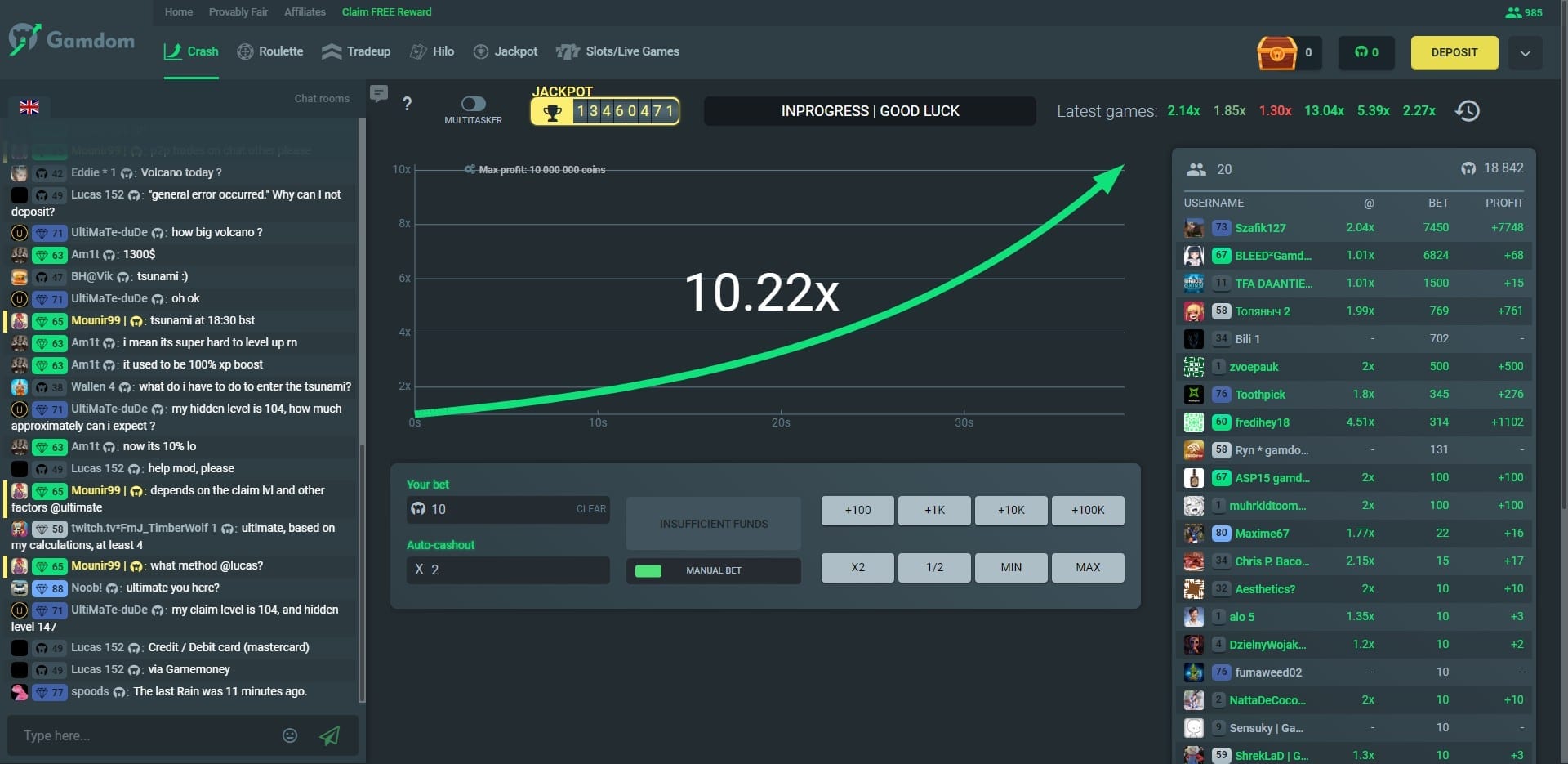Open game history via the clock icon

[1468, 110]
